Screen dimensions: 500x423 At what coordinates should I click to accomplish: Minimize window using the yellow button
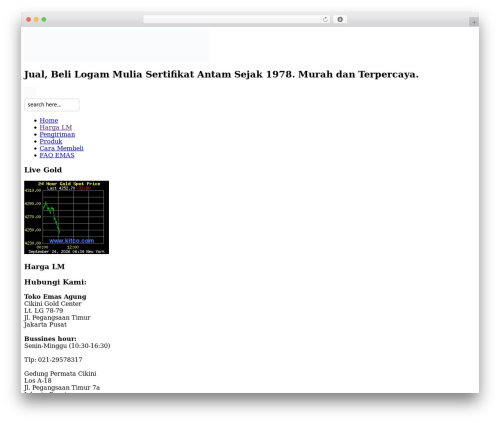36,20
